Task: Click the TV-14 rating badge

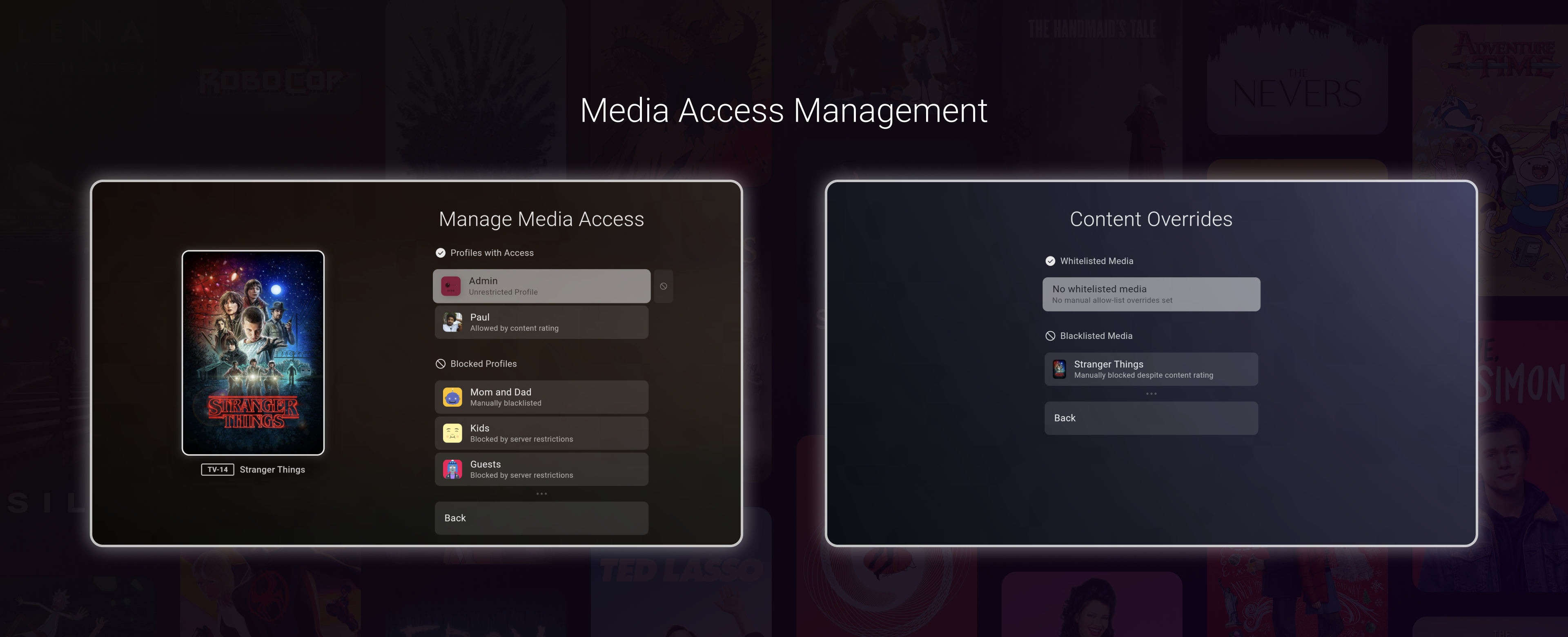Action: pyautogui.click(x=218, y=470)
